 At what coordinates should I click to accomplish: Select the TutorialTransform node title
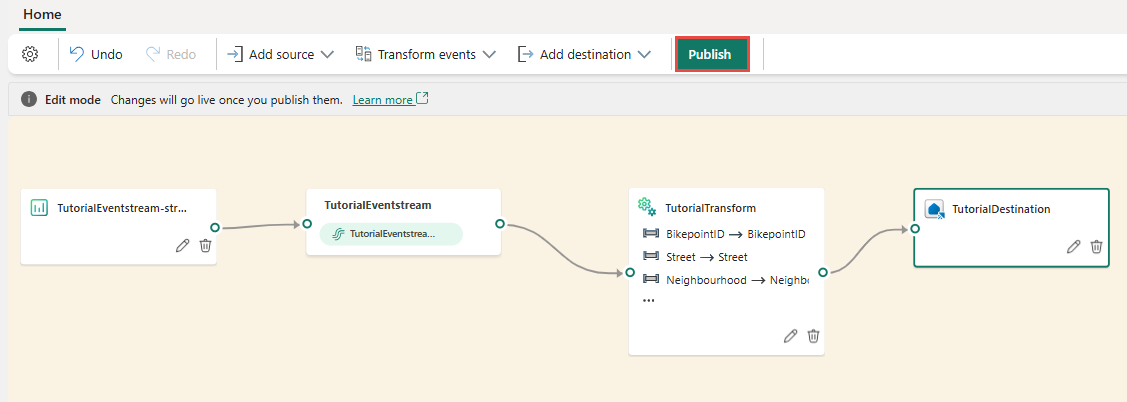tap(711, 209)
